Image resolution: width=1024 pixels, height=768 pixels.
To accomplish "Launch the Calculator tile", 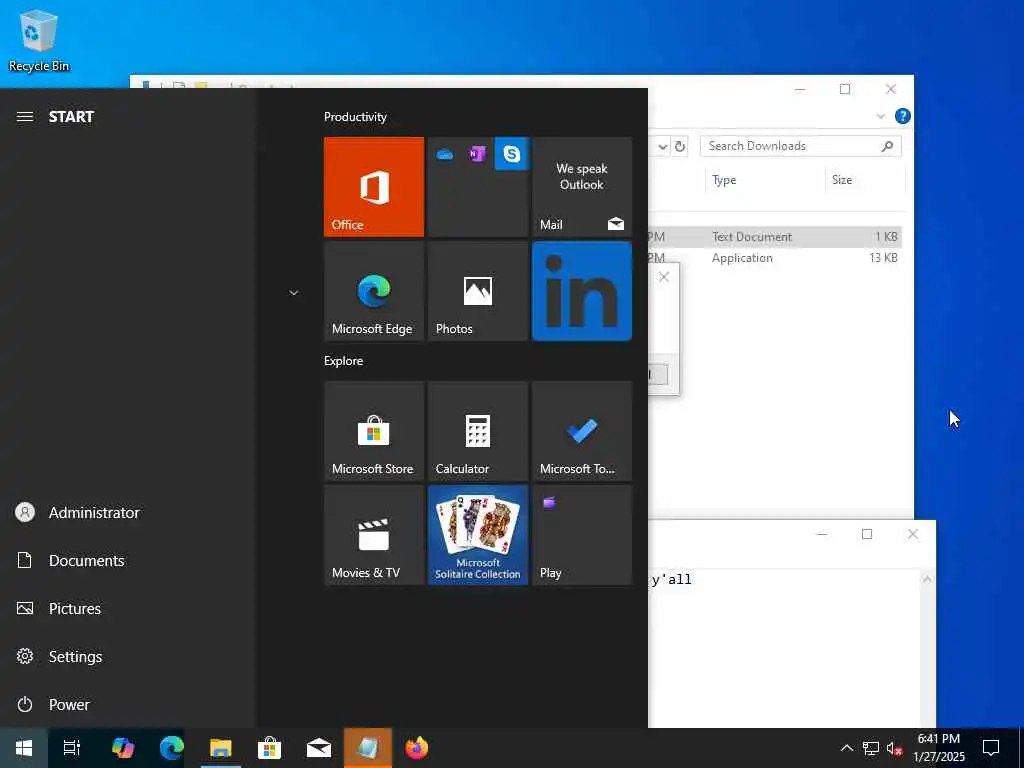I will 477,431.
